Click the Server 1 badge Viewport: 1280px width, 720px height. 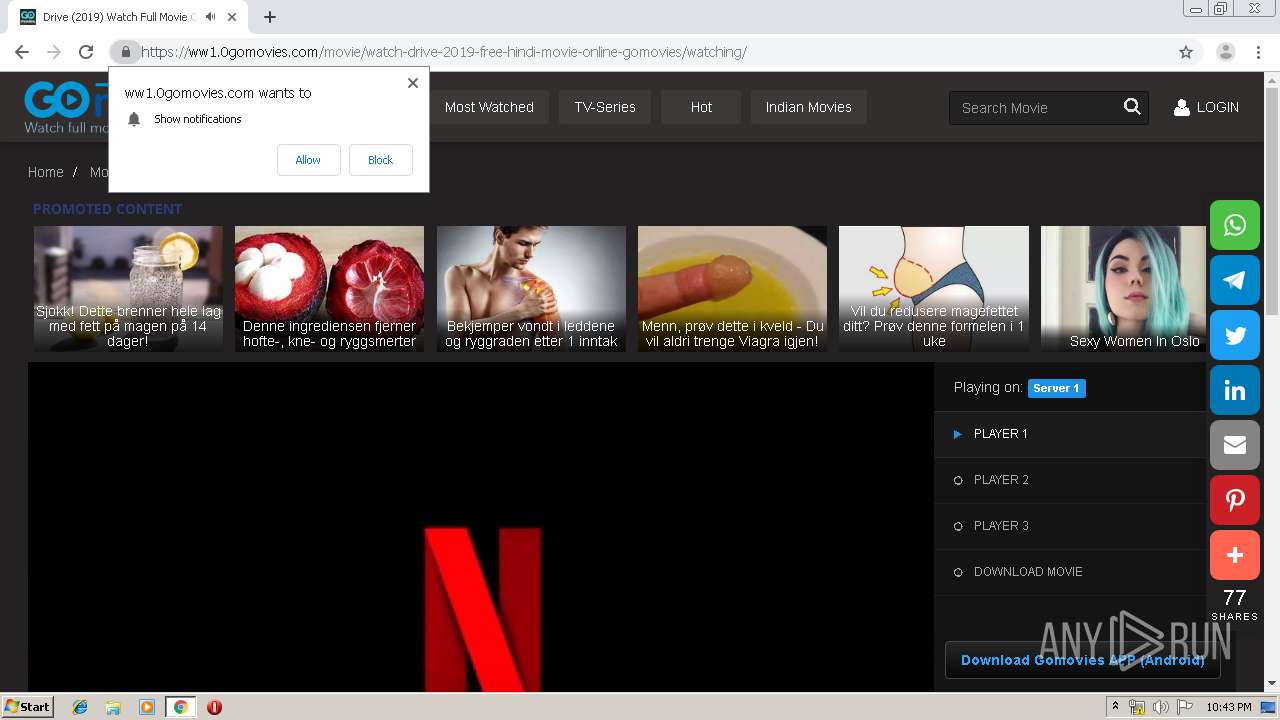tap(1056, 388)
